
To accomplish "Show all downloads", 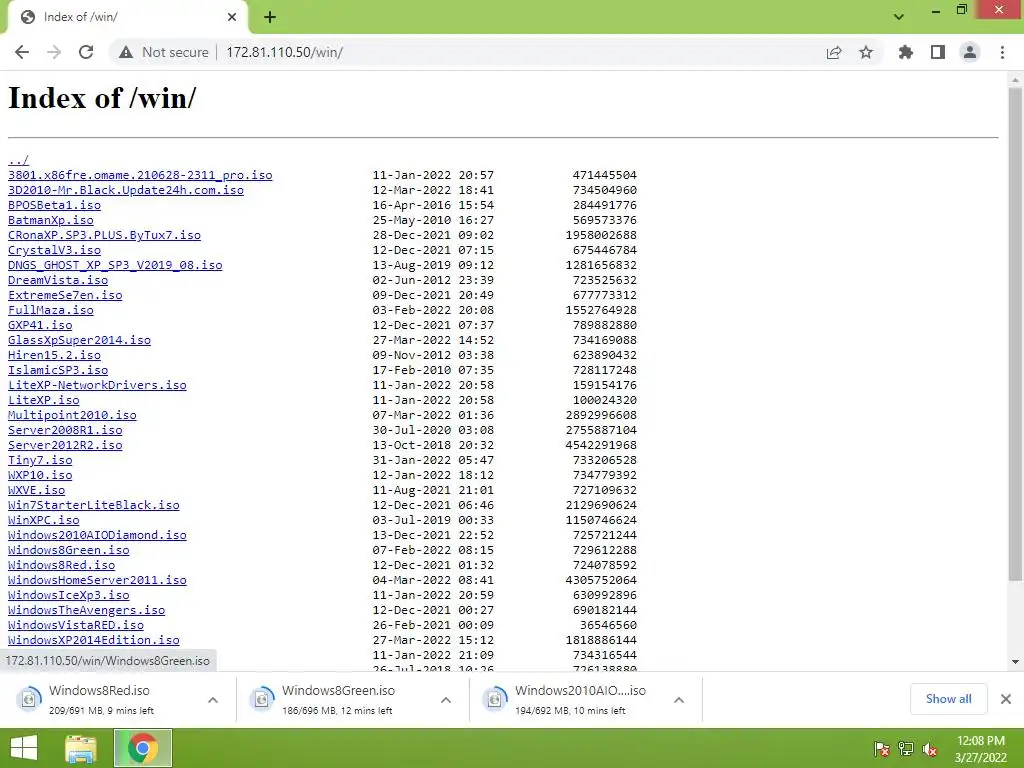I will (948, 699).
